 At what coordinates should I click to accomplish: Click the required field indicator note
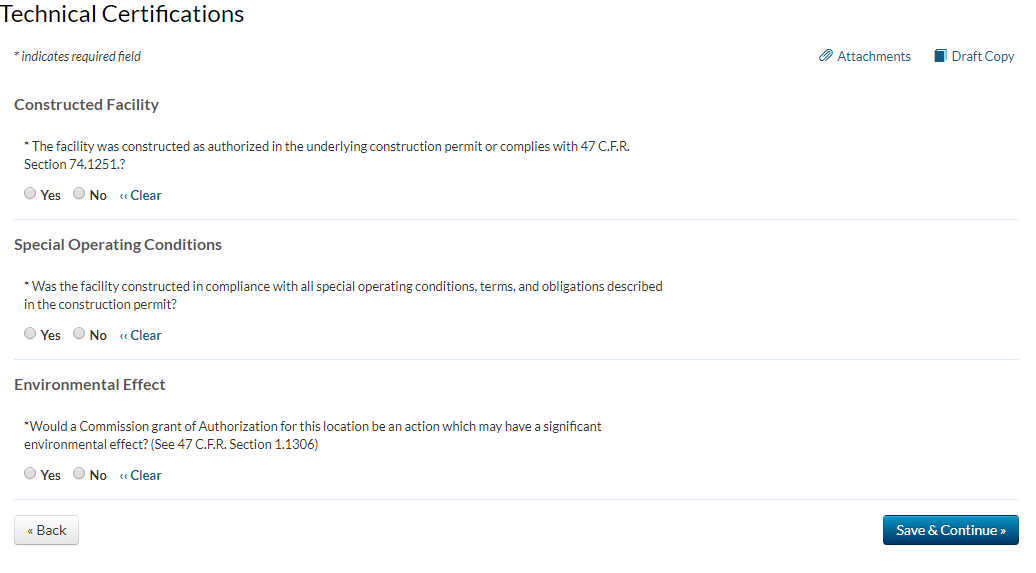click(x=77, y=57)
